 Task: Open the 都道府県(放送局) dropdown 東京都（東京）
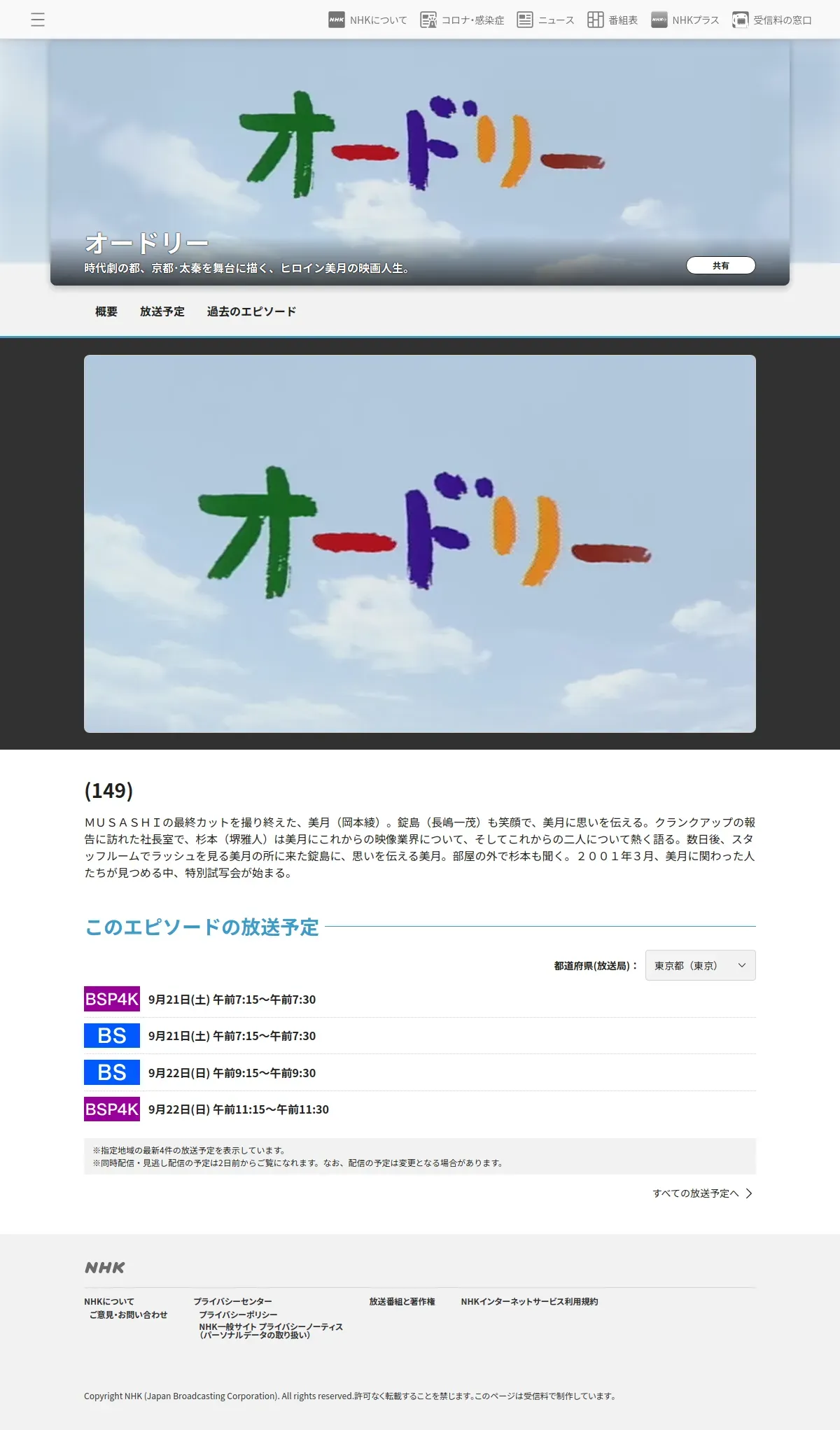point(701,965)
